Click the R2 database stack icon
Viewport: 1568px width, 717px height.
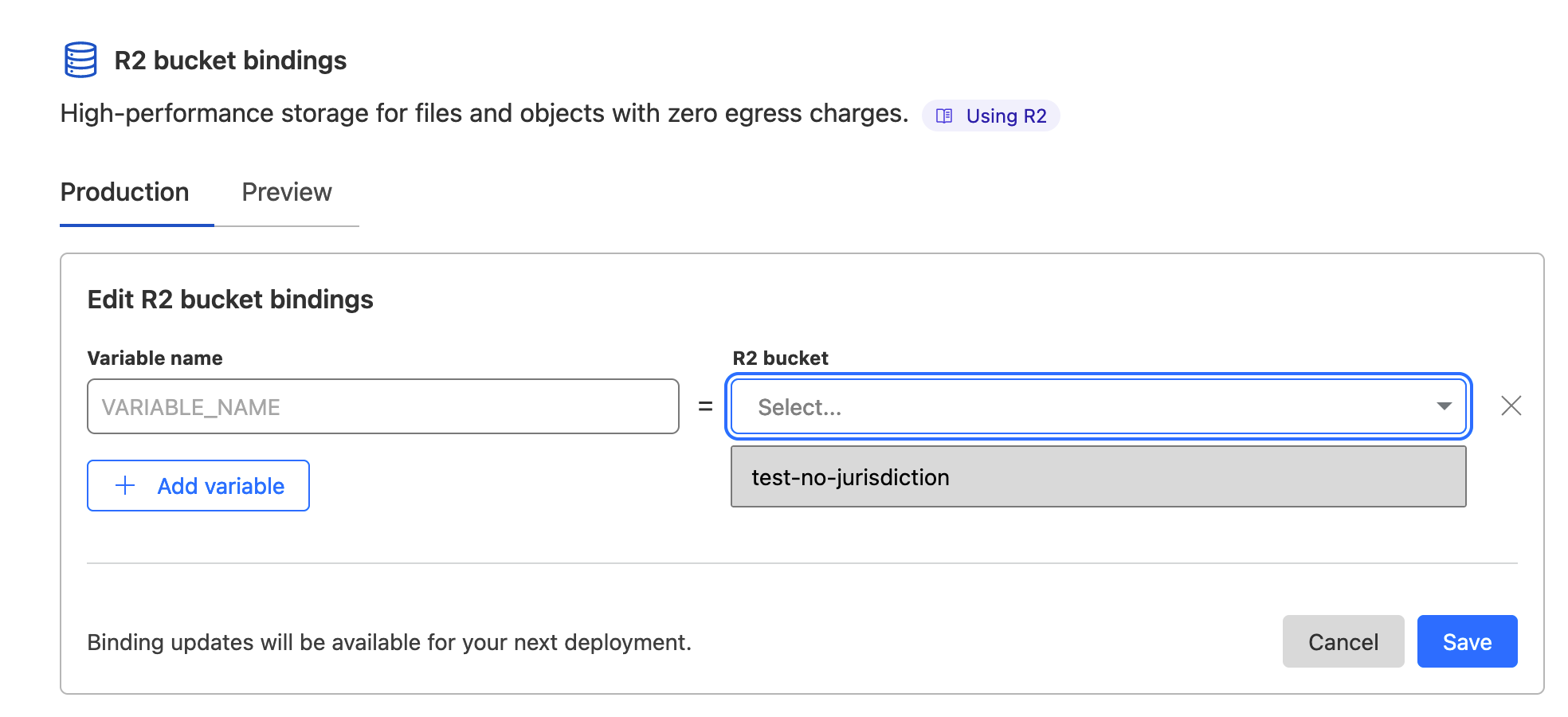[80, 60]
